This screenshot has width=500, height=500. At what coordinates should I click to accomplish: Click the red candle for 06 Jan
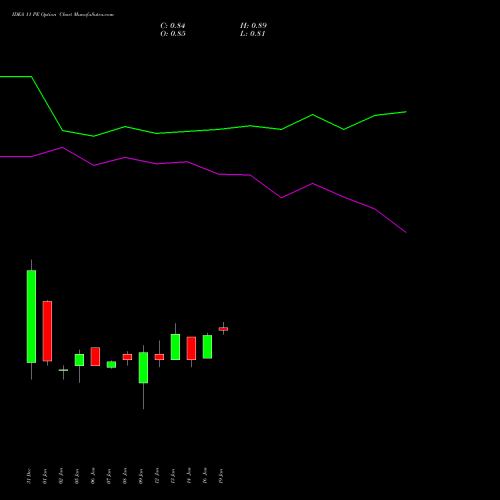pyautogui.click(x=95, y=356)
